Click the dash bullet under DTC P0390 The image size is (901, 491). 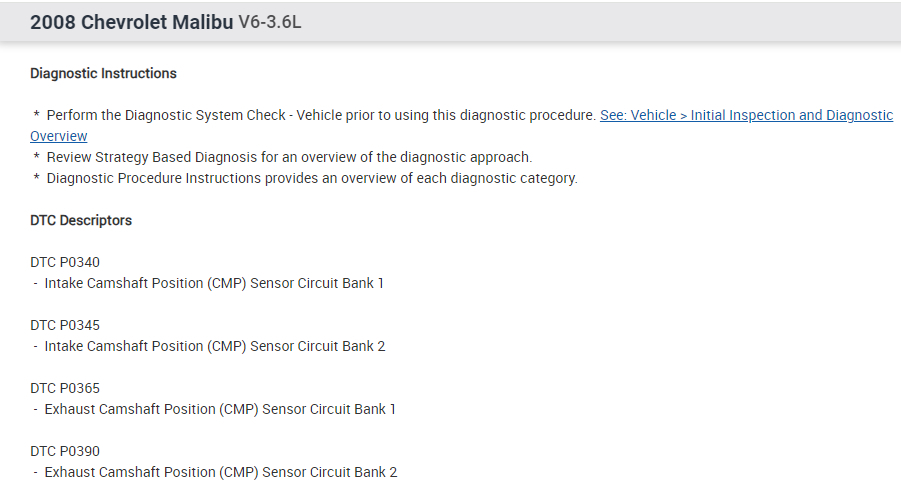point(35,472)
